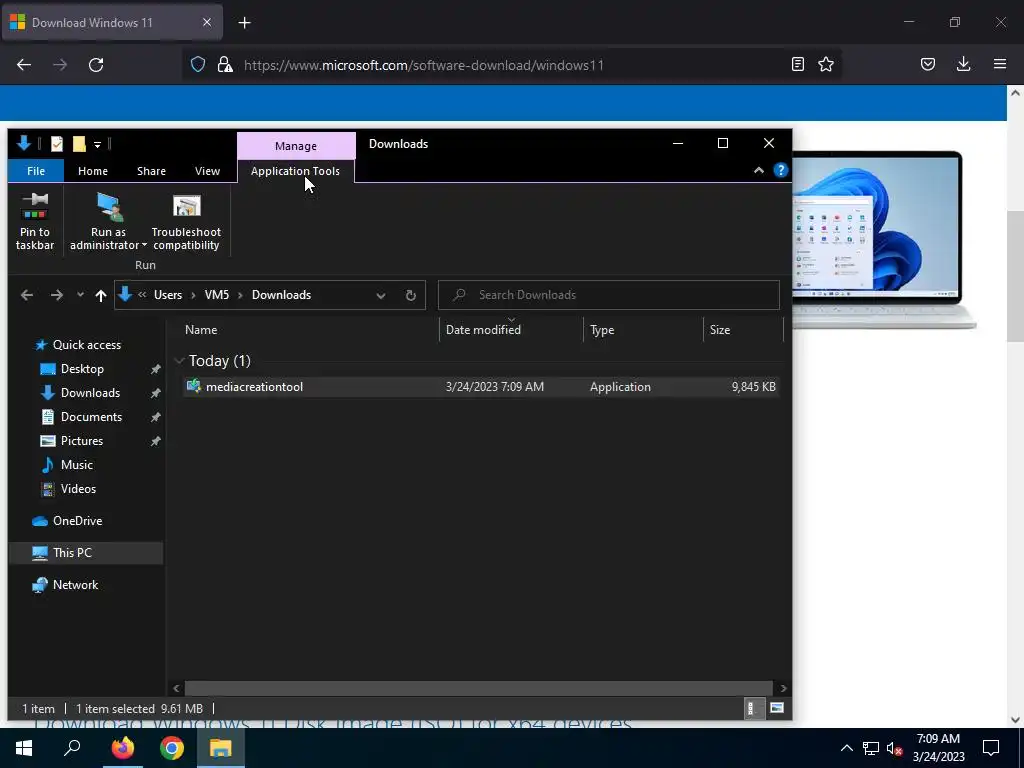Open Pictures in navigation pane

pyautogui.click(x=82, y=441)
